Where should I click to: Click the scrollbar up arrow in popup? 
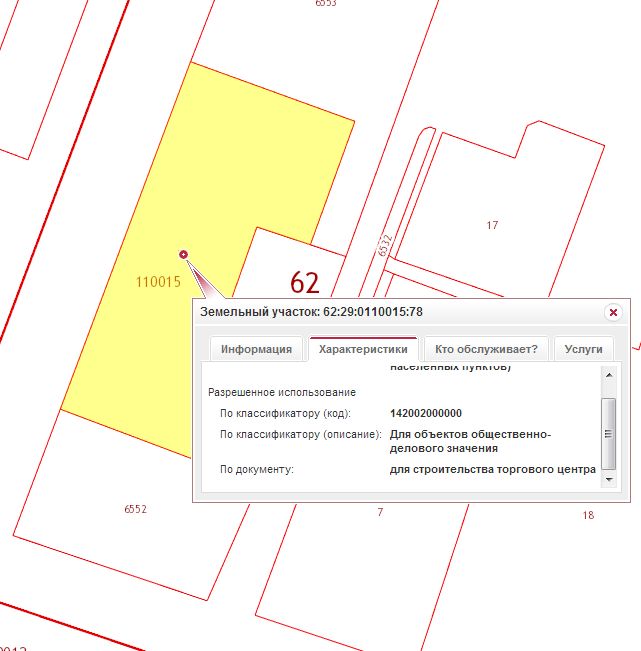[607, 374]
